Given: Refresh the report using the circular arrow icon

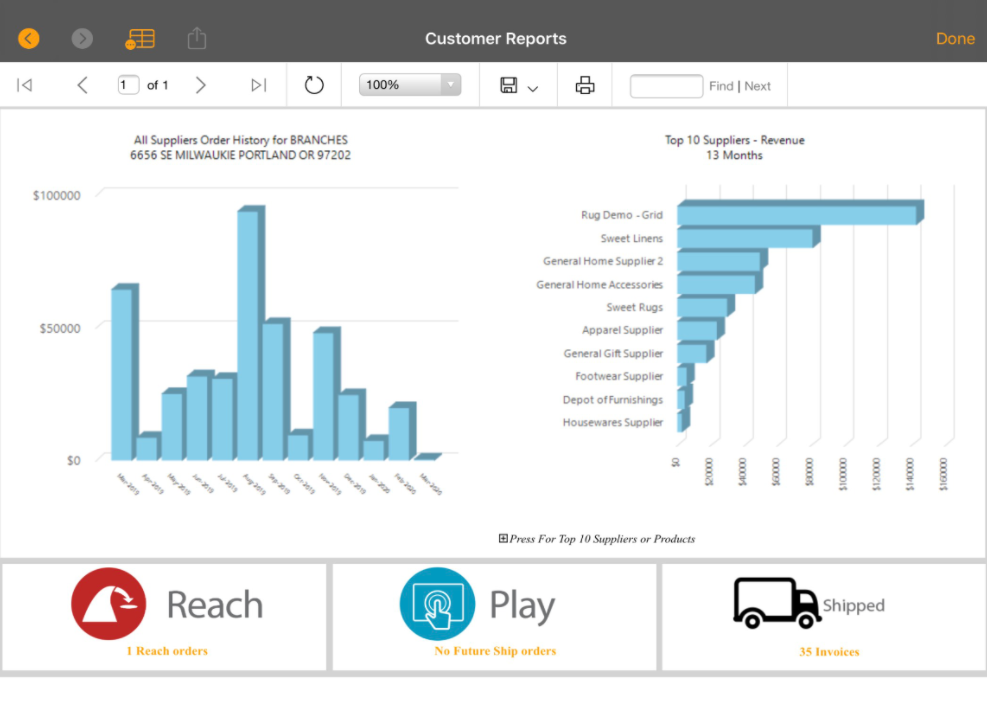Looking at the screenshot, I should click(313, 85).
